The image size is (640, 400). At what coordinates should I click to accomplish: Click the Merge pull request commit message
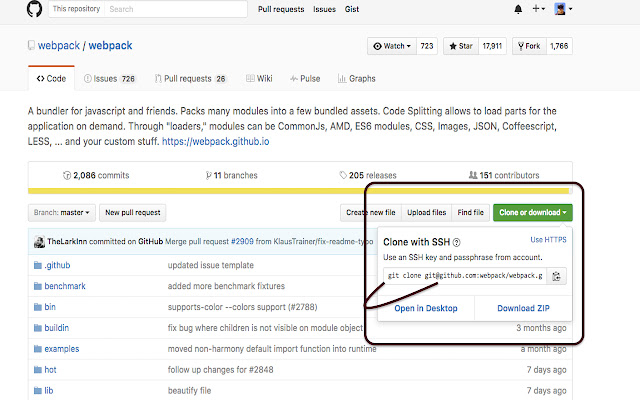pos(269,241)
